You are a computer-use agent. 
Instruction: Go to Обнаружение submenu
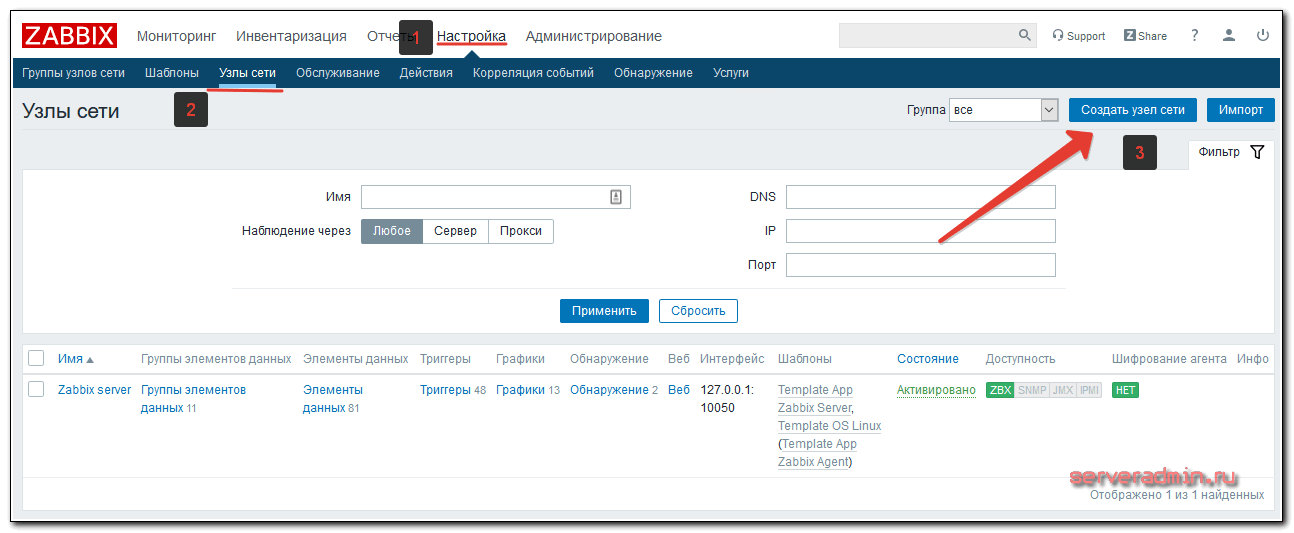[653, 73]
